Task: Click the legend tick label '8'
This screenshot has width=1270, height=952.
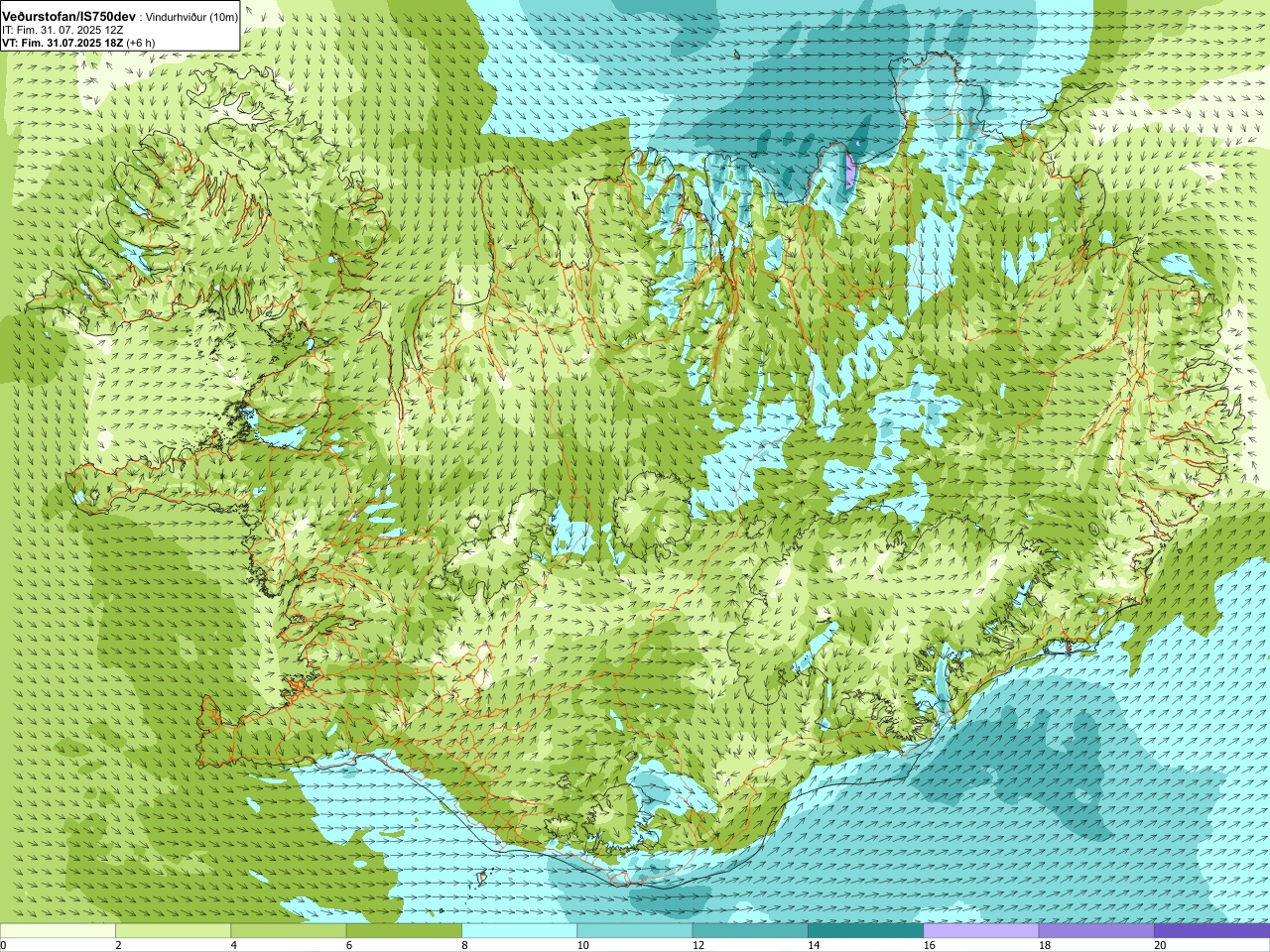Action: [x=464, y=945]
